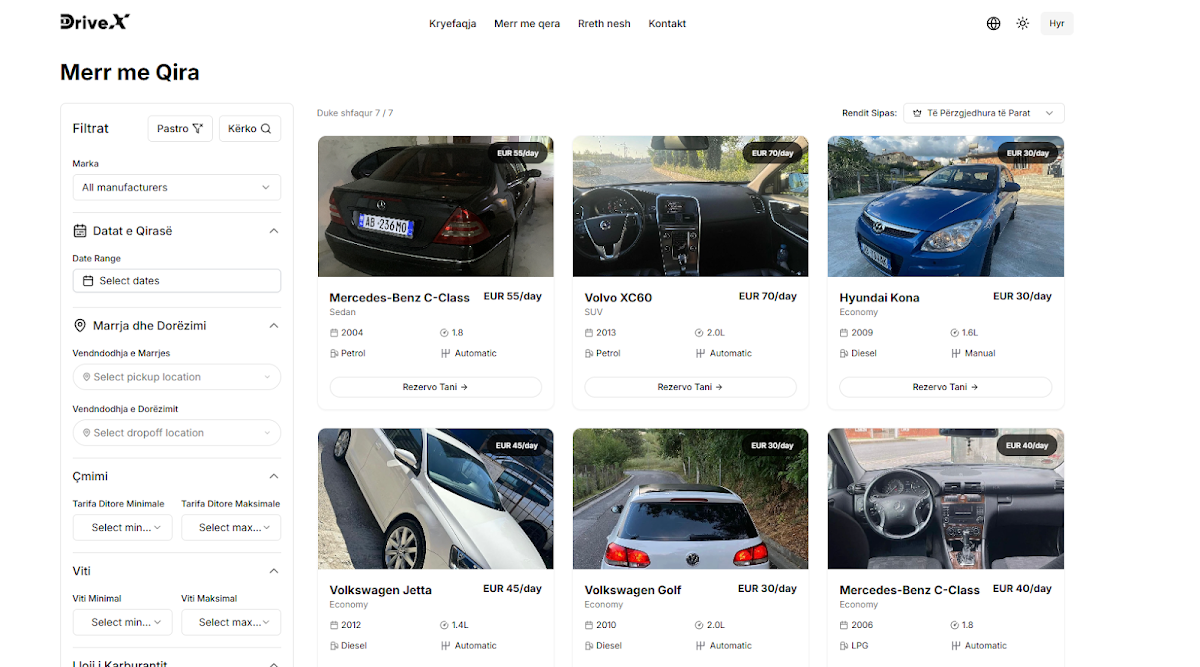Click the engine gauge icon next to 1.8 on Mercedes EUR 55/day
Viewport: 1200px width, 667px height.
tap(444, 333)
